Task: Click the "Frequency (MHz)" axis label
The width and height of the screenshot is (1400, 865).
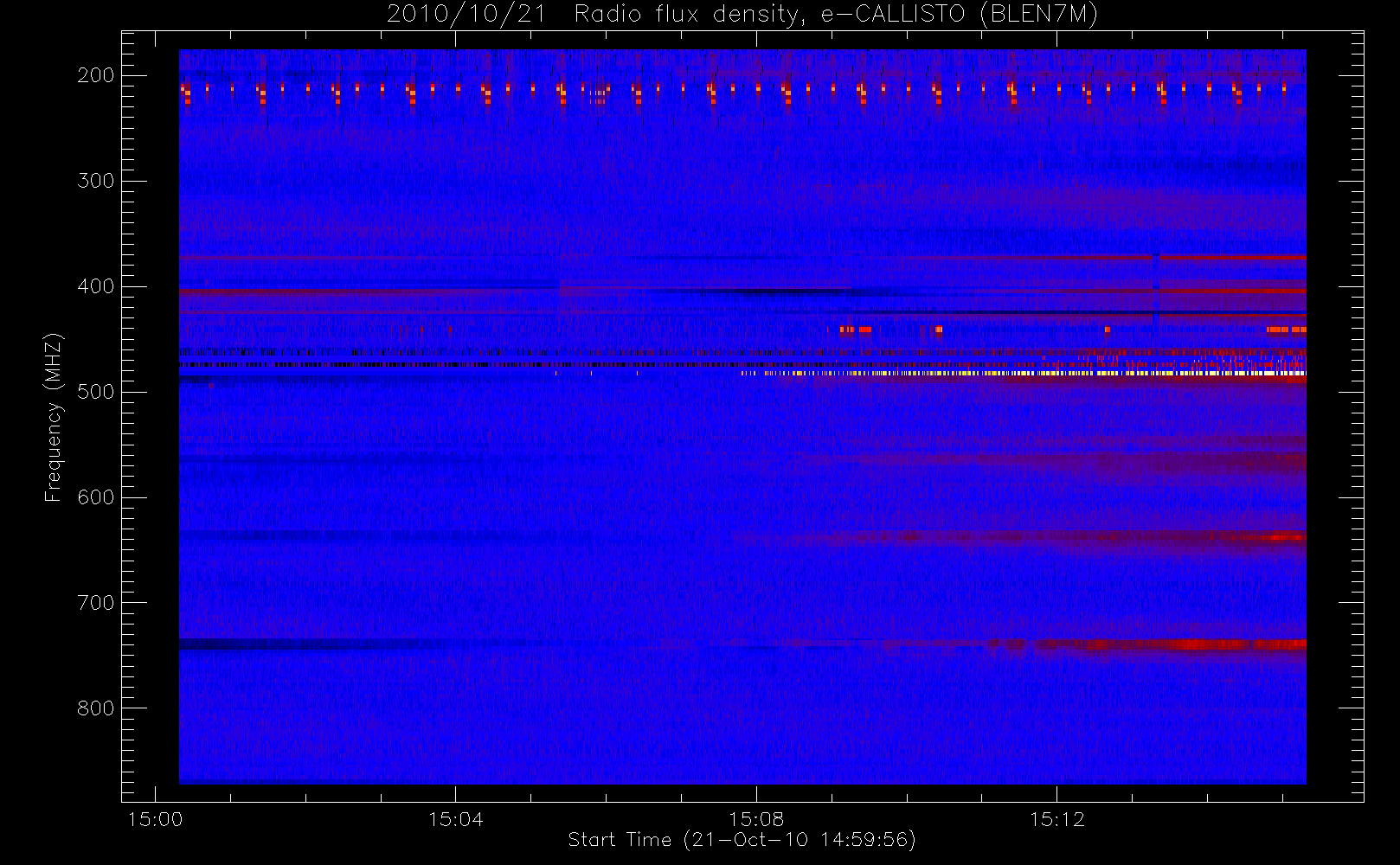Action: [x=54, y=417]
